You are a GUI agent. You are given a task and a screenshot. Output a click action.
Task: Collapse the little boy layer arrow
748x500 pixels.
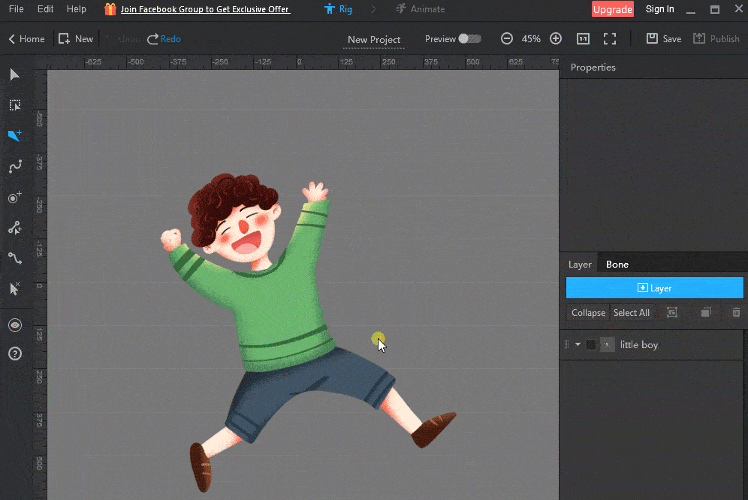(x=578, y=345)
